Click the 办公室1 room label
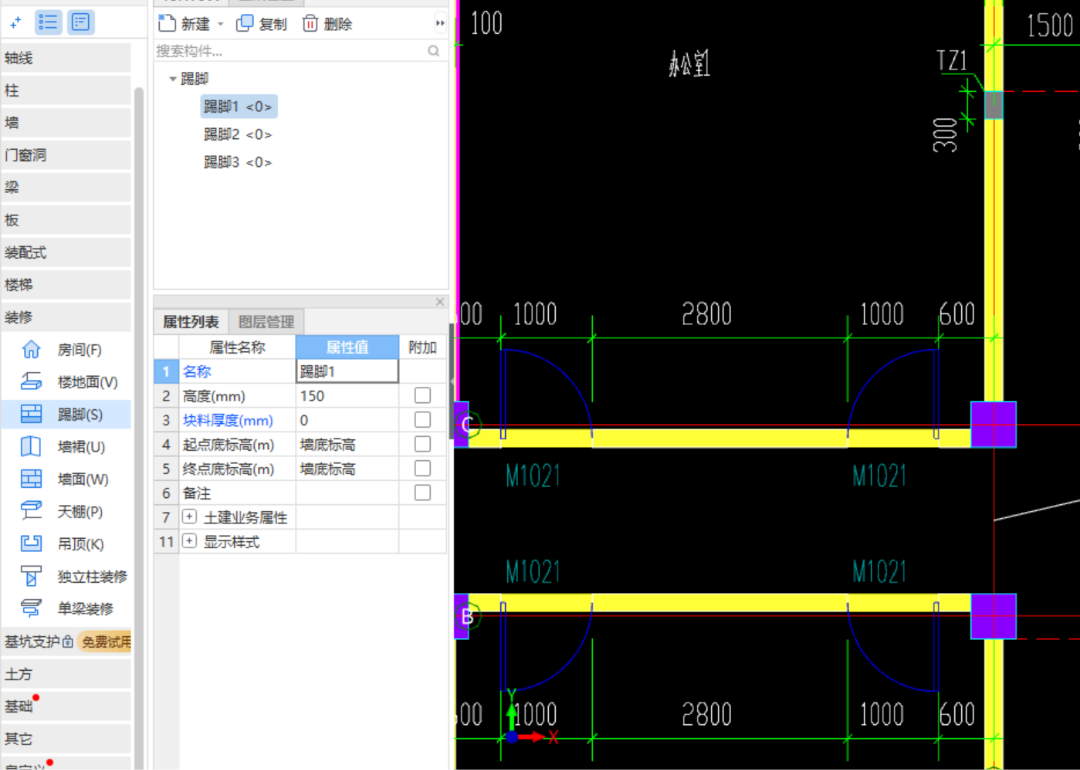Image resolution: width=1080 pixels, height=770 pixels. click(689, 65)
